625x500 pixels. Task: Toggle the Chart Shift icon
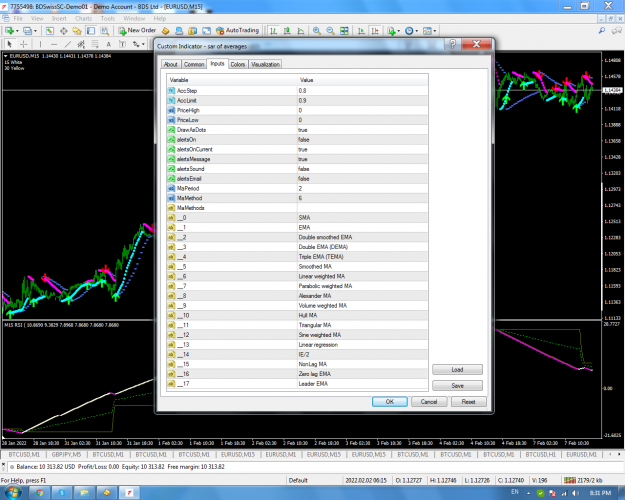(375, 31)
